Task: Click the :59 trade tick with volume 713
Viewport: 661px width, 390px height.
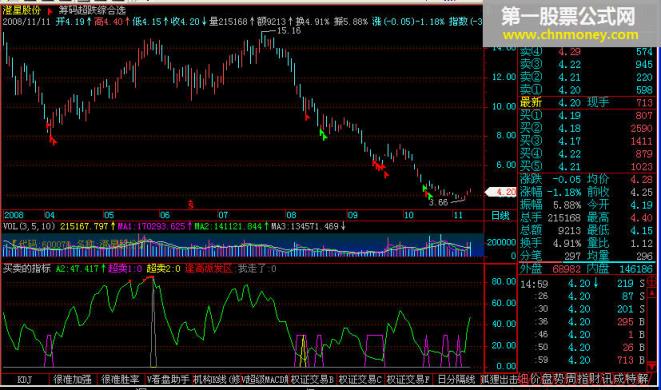Action: click(583, 360)
